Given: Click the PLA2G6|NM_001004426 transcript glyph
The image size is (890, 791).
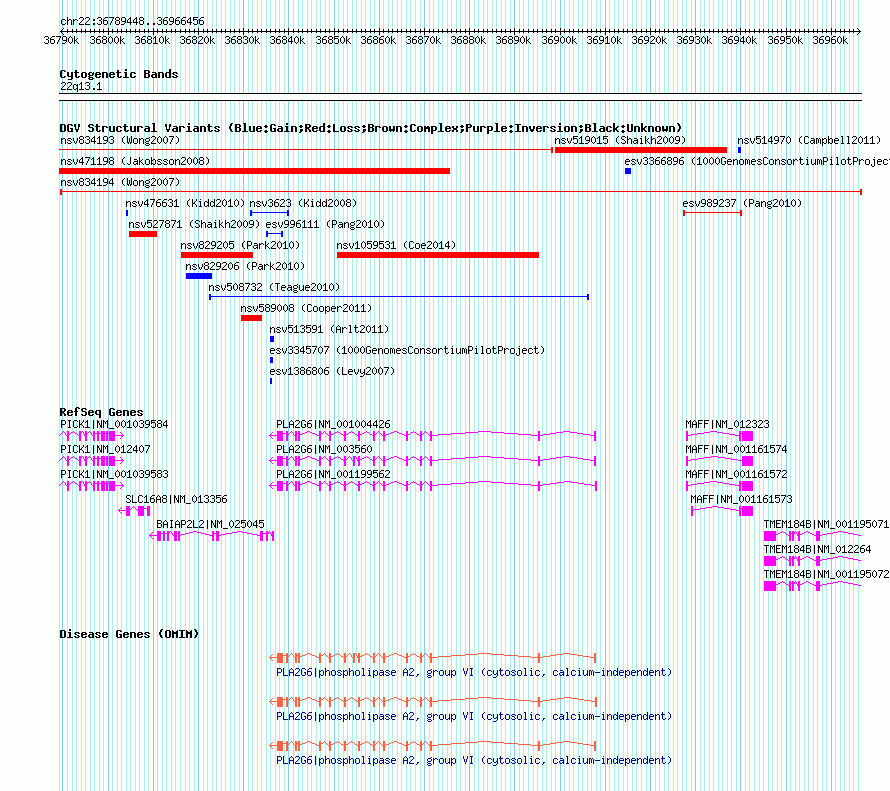Looking at the screenshot, I should click(433, 436).
